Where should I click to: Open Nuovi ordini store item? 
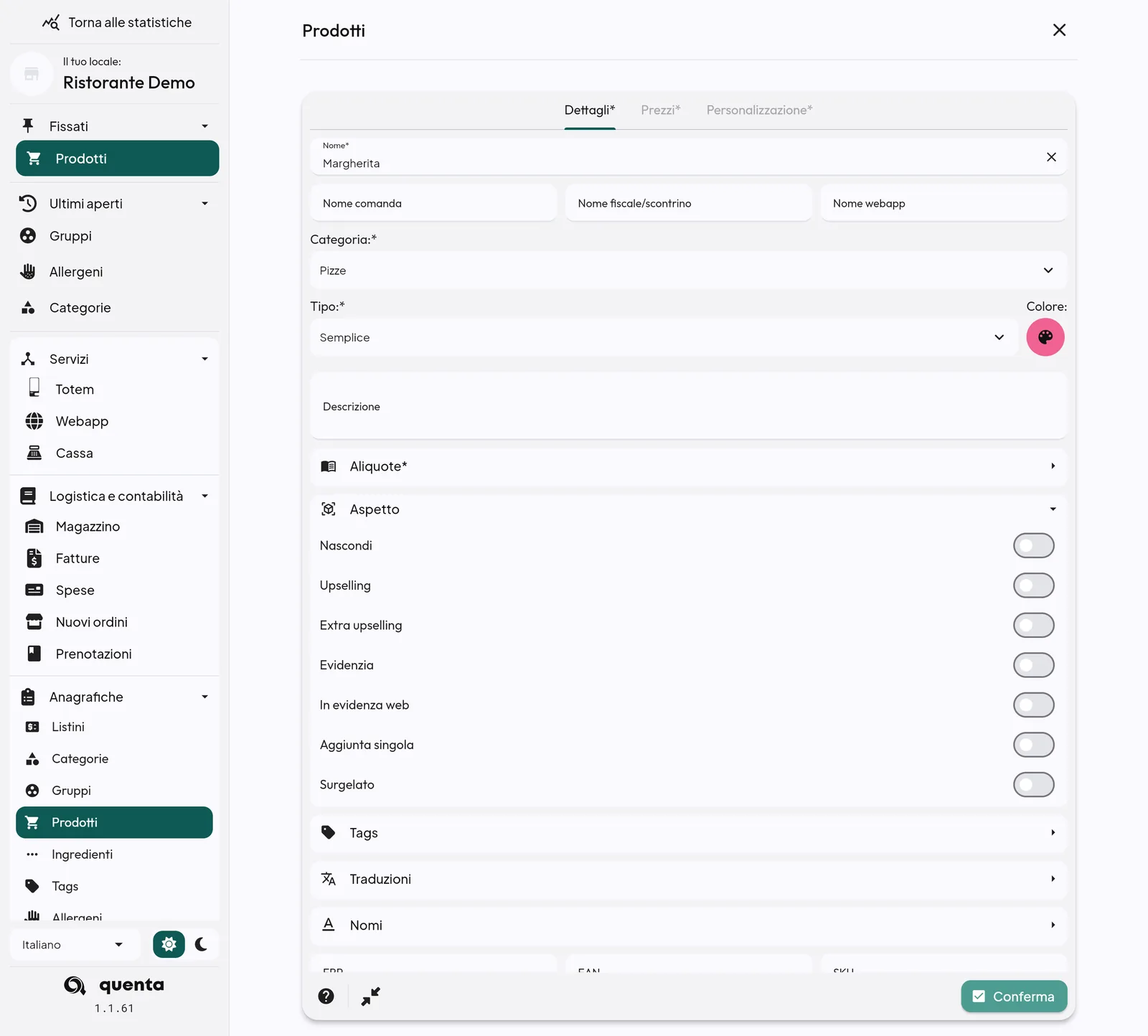(114, 622)
